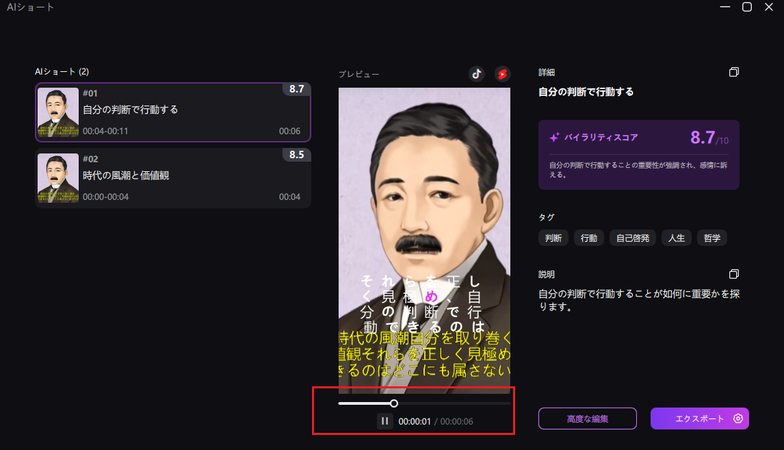The width and height of the screenshot is (784, 450).
Task: Pause the preview playback
Action: tap(385, 421)
